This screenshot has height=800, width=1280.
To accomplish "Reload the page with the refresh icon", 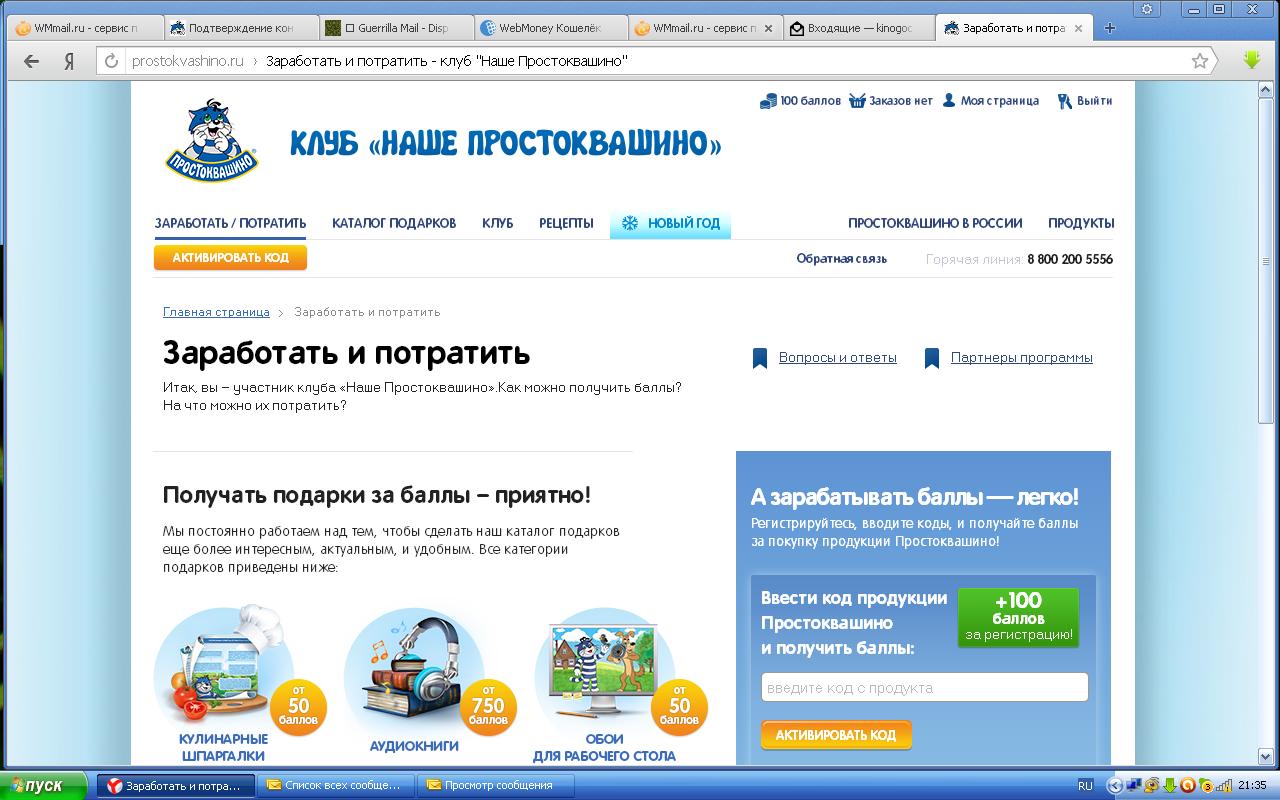I will 111,61.
